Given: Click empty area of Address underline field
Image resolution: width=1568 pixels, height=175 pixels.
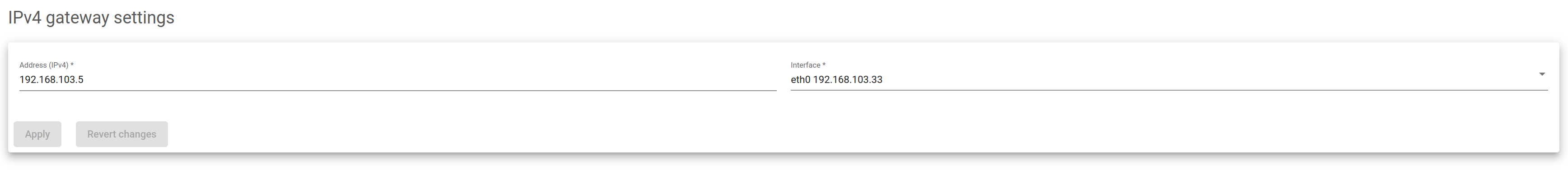Looking at the screenshot, I should (426, 79).
